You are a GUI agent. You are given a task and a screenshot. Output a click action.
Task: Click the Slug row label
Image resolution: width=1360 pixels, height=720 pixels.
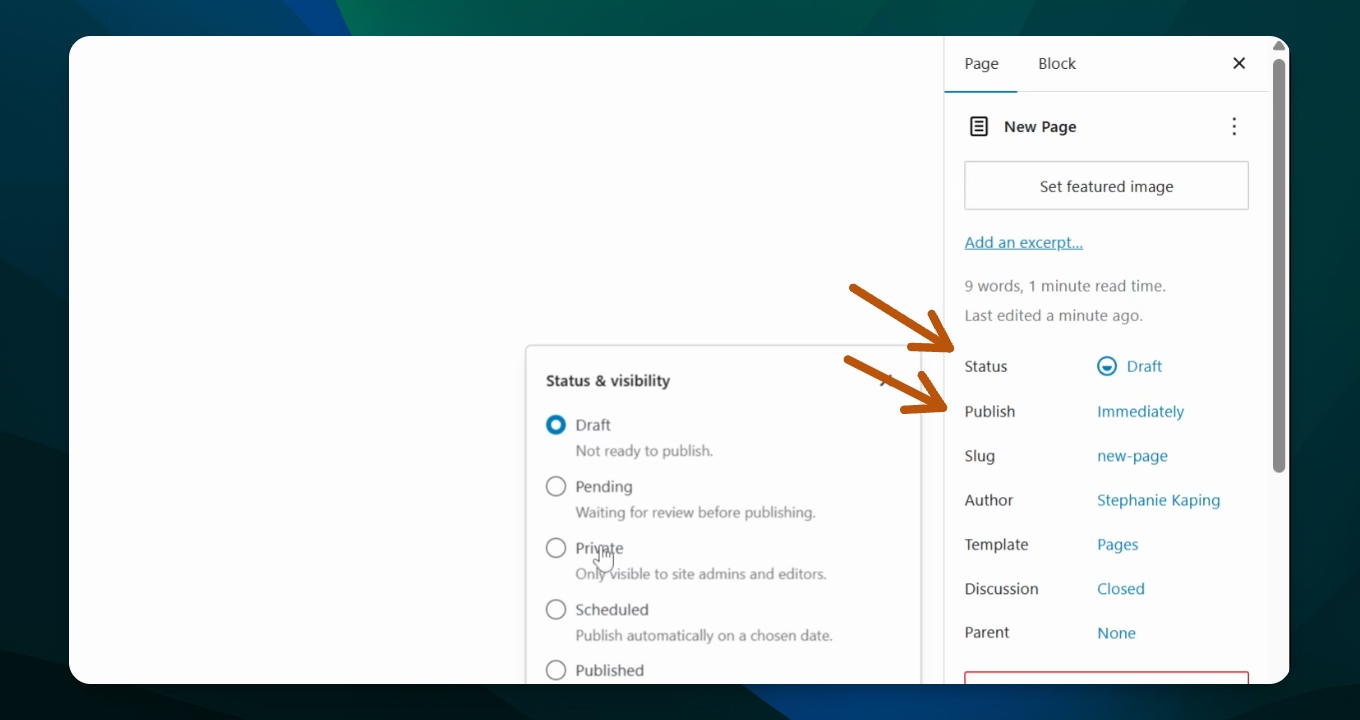tap(980, 456)
